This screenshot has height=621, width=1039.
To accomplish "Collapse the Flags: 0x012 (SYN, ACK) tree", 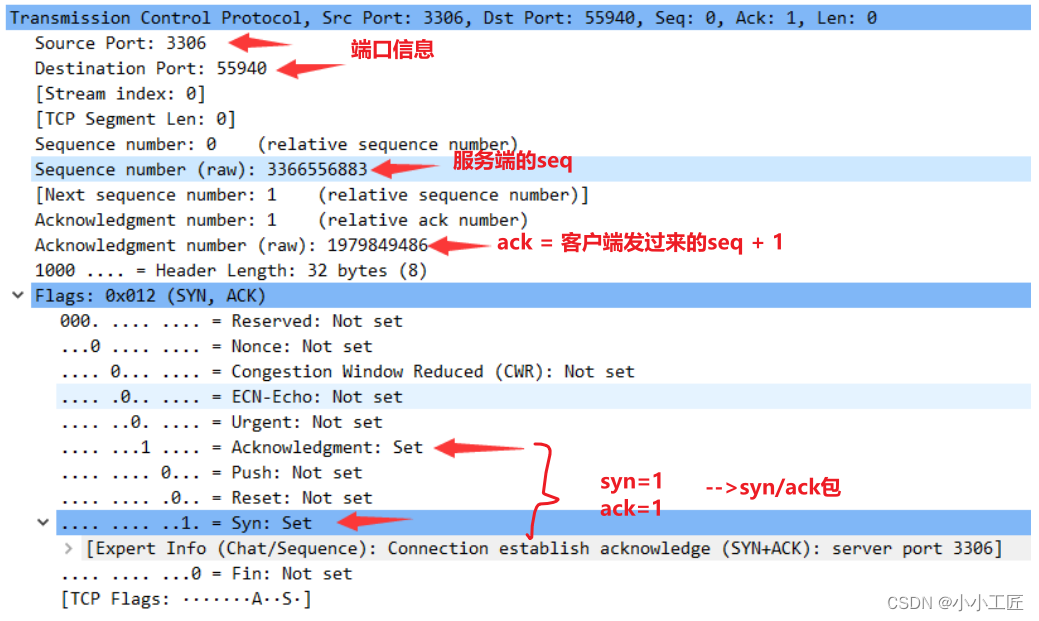I will pyautogui.click(x=18, y=295).
